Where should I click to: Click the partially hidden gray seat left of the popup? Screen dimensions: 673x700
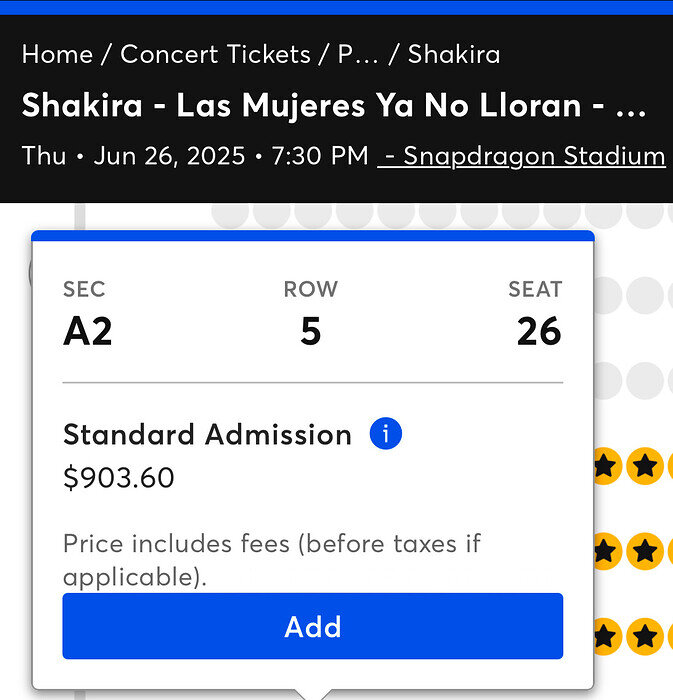pos(33,272)
